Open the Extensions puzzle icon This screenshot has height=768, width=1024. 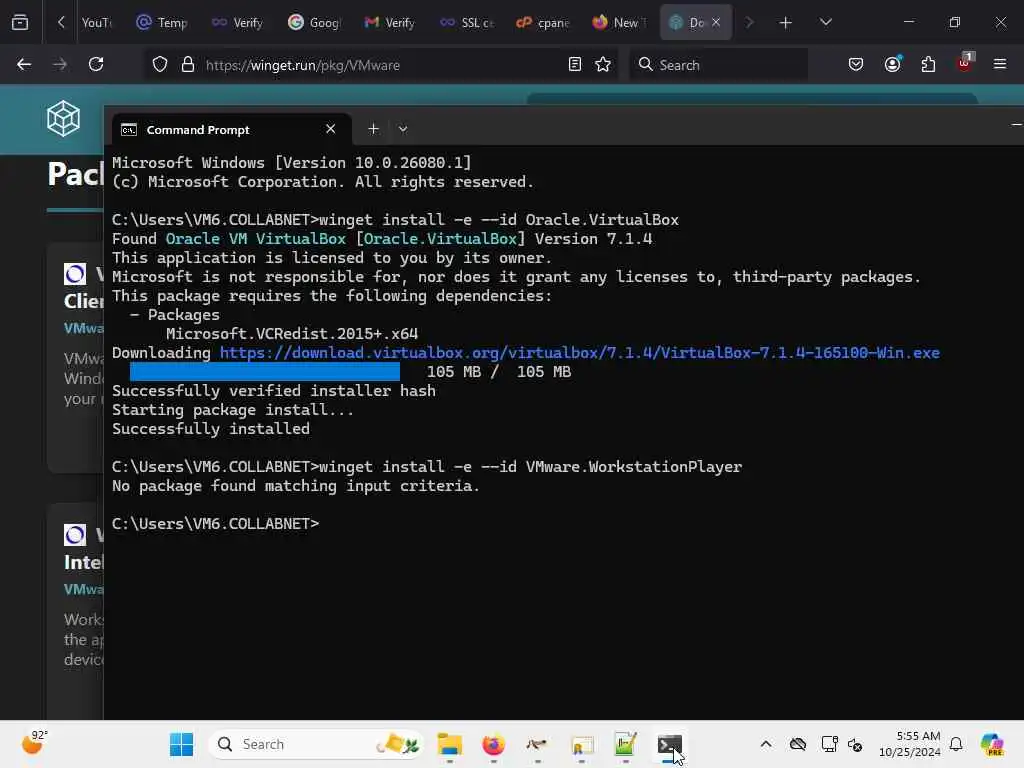[x=928, y=65]
